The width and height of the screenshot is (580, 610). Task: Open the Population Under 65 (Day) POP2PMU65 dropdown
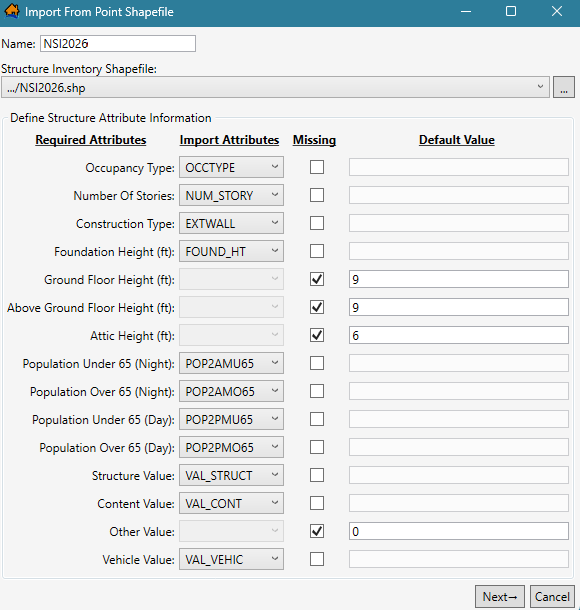coord(231,419)
